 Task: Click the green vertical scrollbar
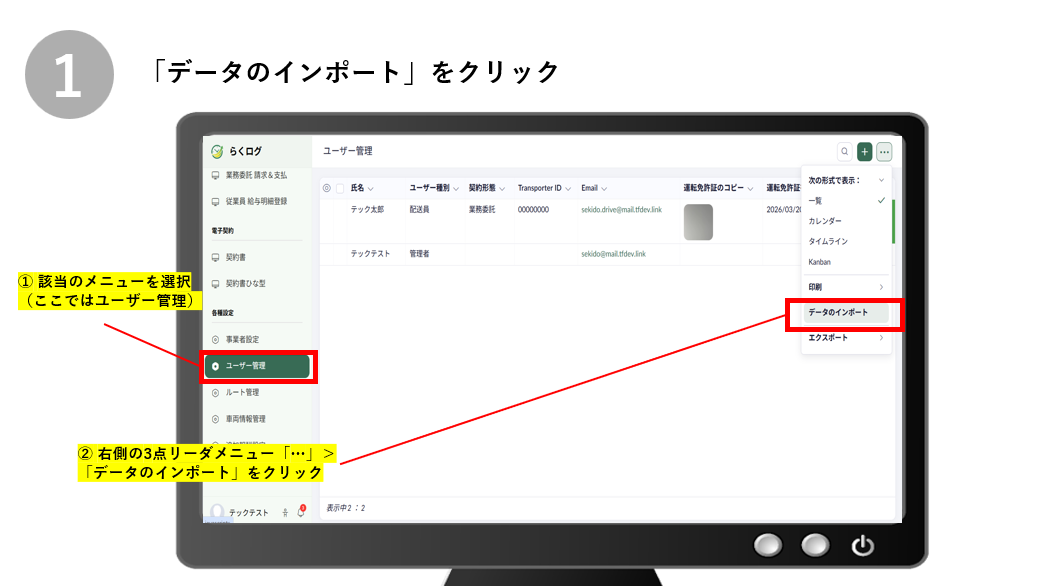pos(893,220)
